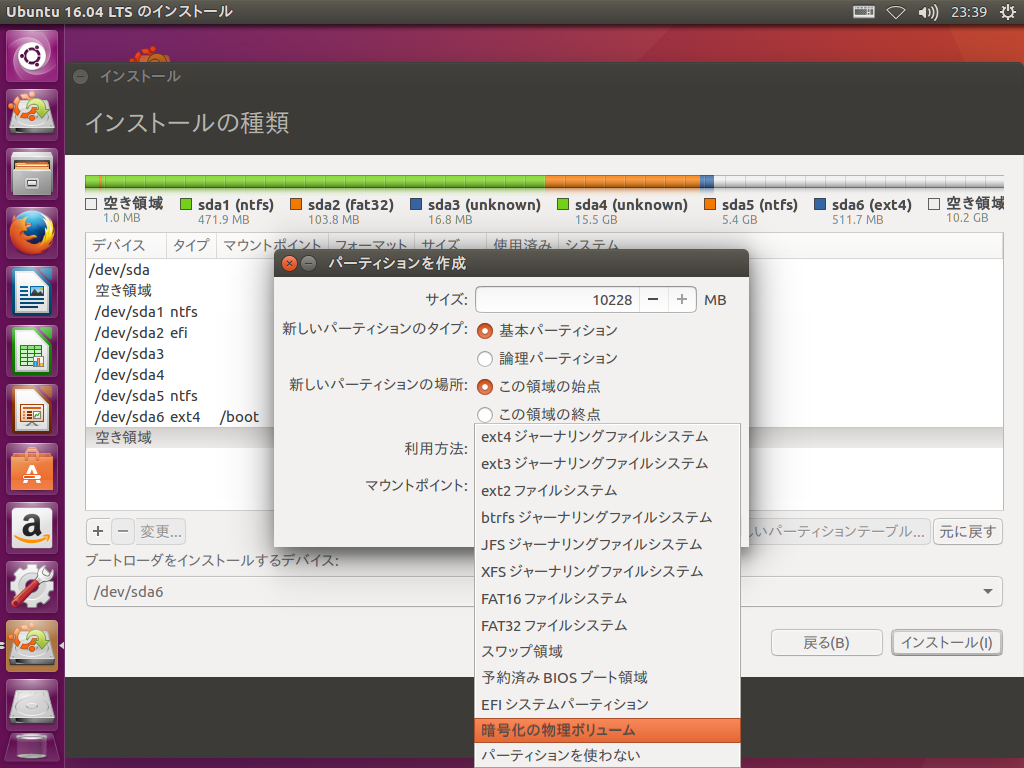Select the logical partition (論理パーティション) radio

(x=485, y=359)
